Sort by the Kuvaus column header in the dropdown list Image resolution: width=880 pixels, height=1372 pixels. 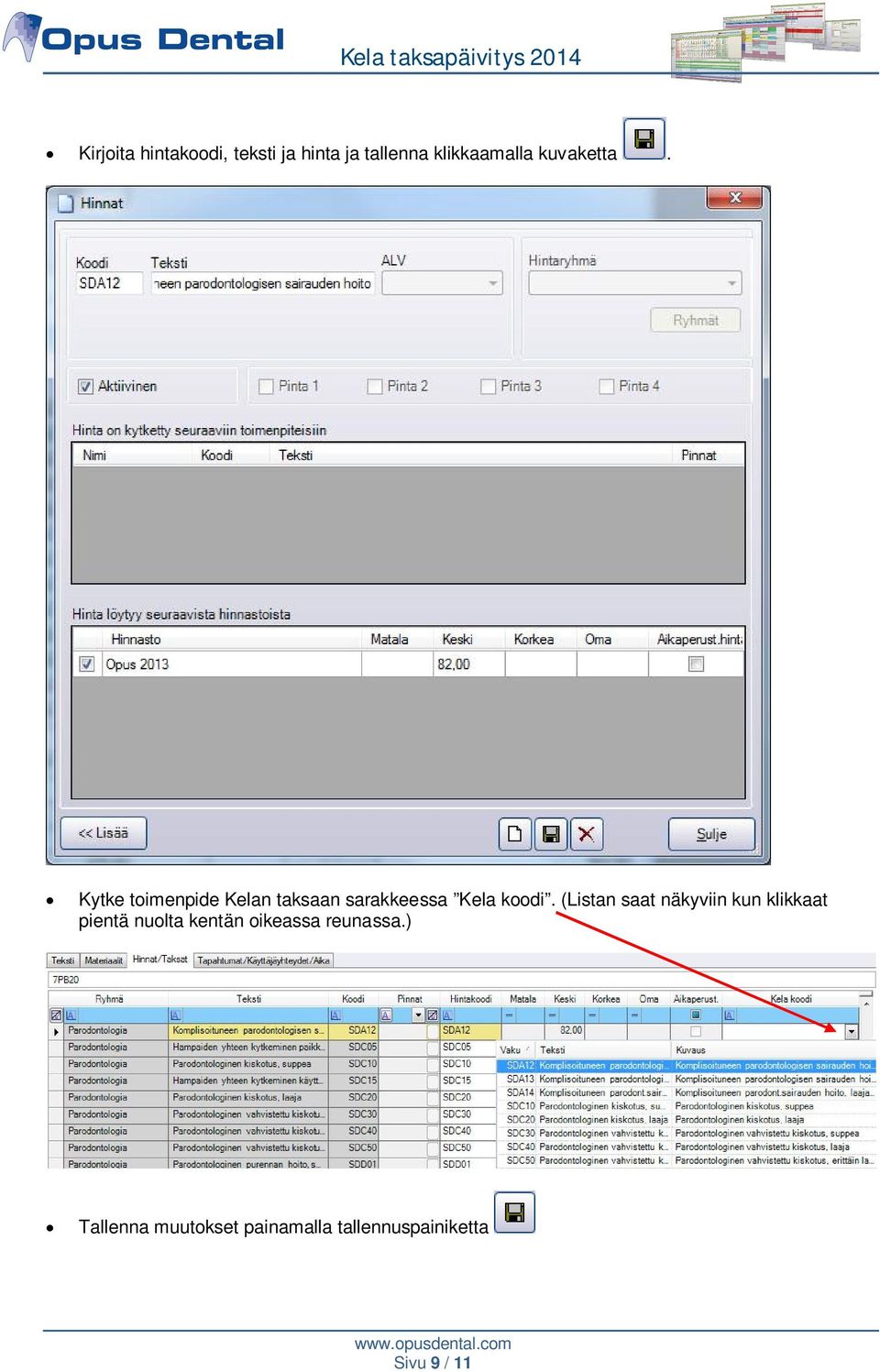coord(775,1050)
